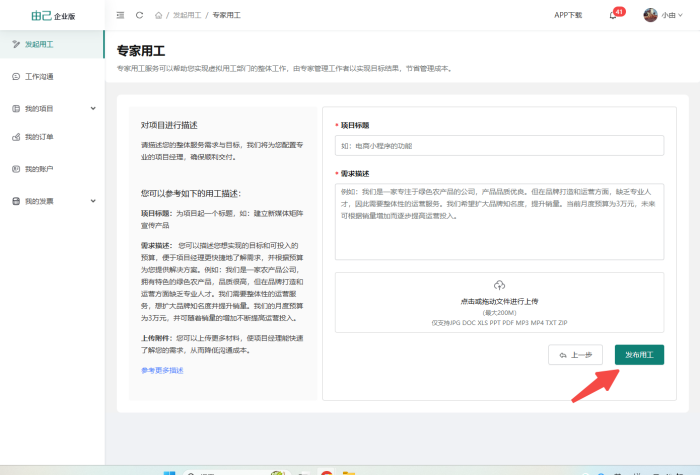Viewport: 700px width, 475px height.
Task: Focus the 项目标题 input field
Action: (x=500, y=146)
